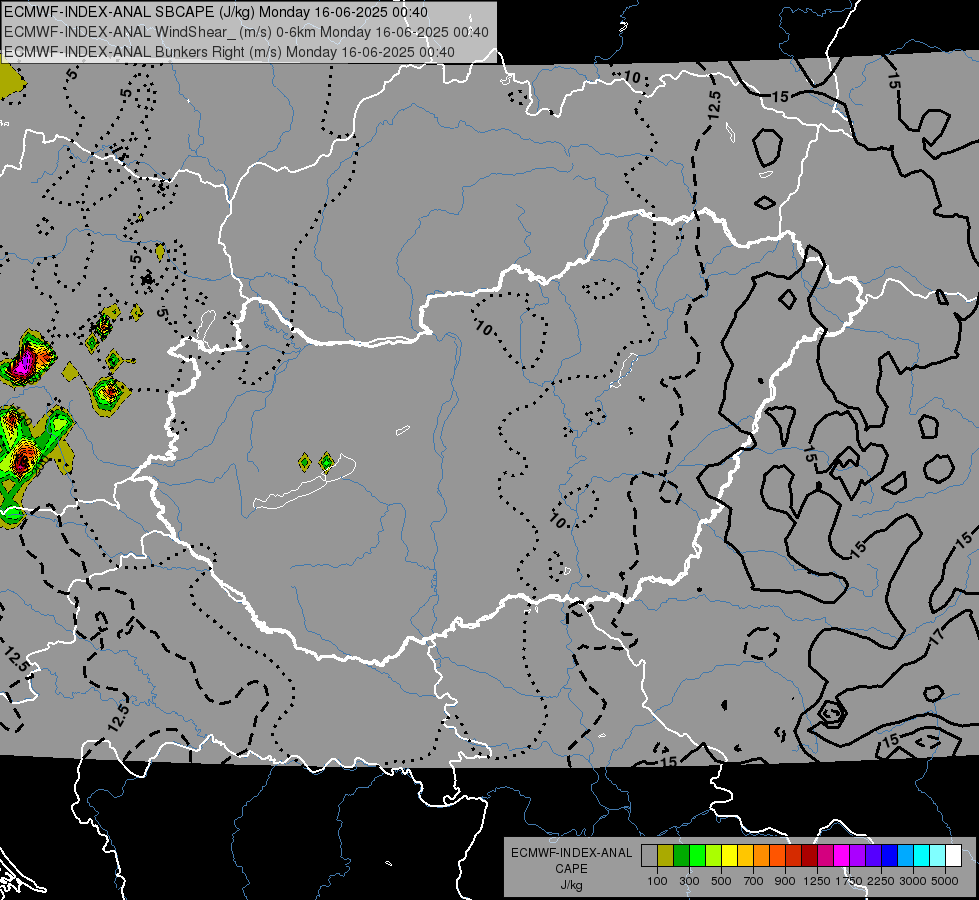
Task: Pick the dark red legend swatch before 1250
Action: [810, 855]
